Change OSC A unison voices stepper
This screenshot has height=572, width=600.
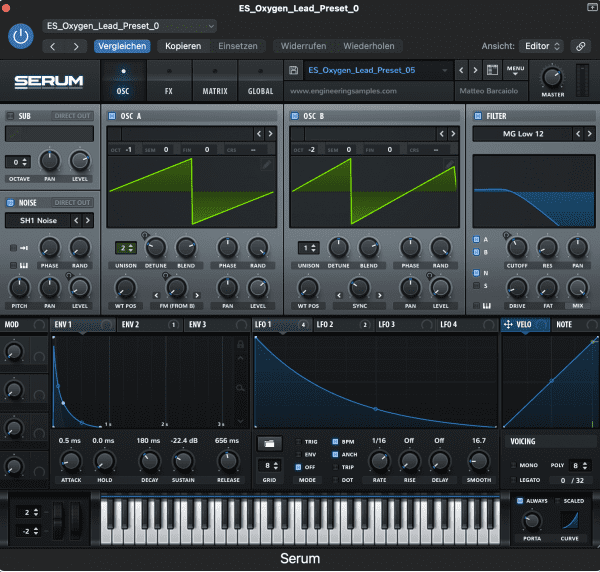click(126, 248)
